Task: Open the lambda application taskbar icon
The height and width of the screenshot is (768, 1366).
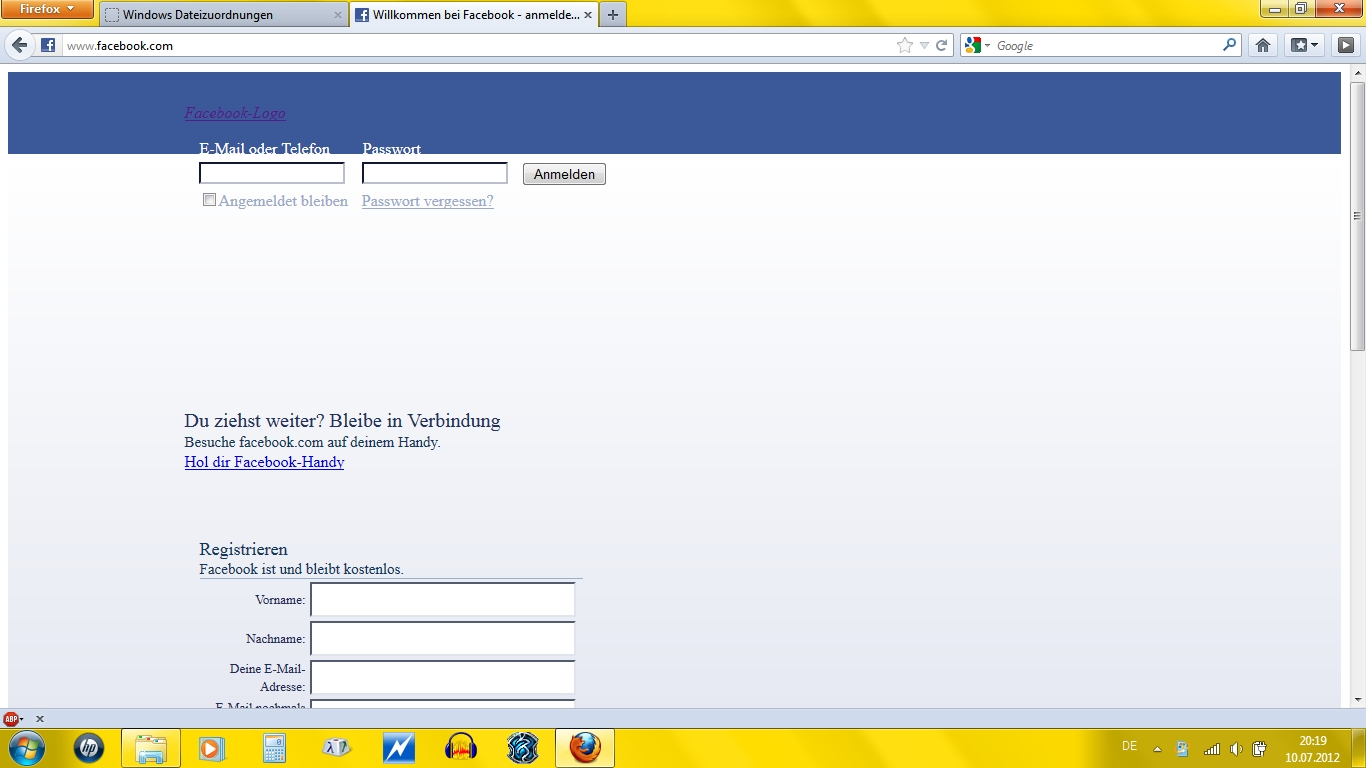Action: (337, 747)
